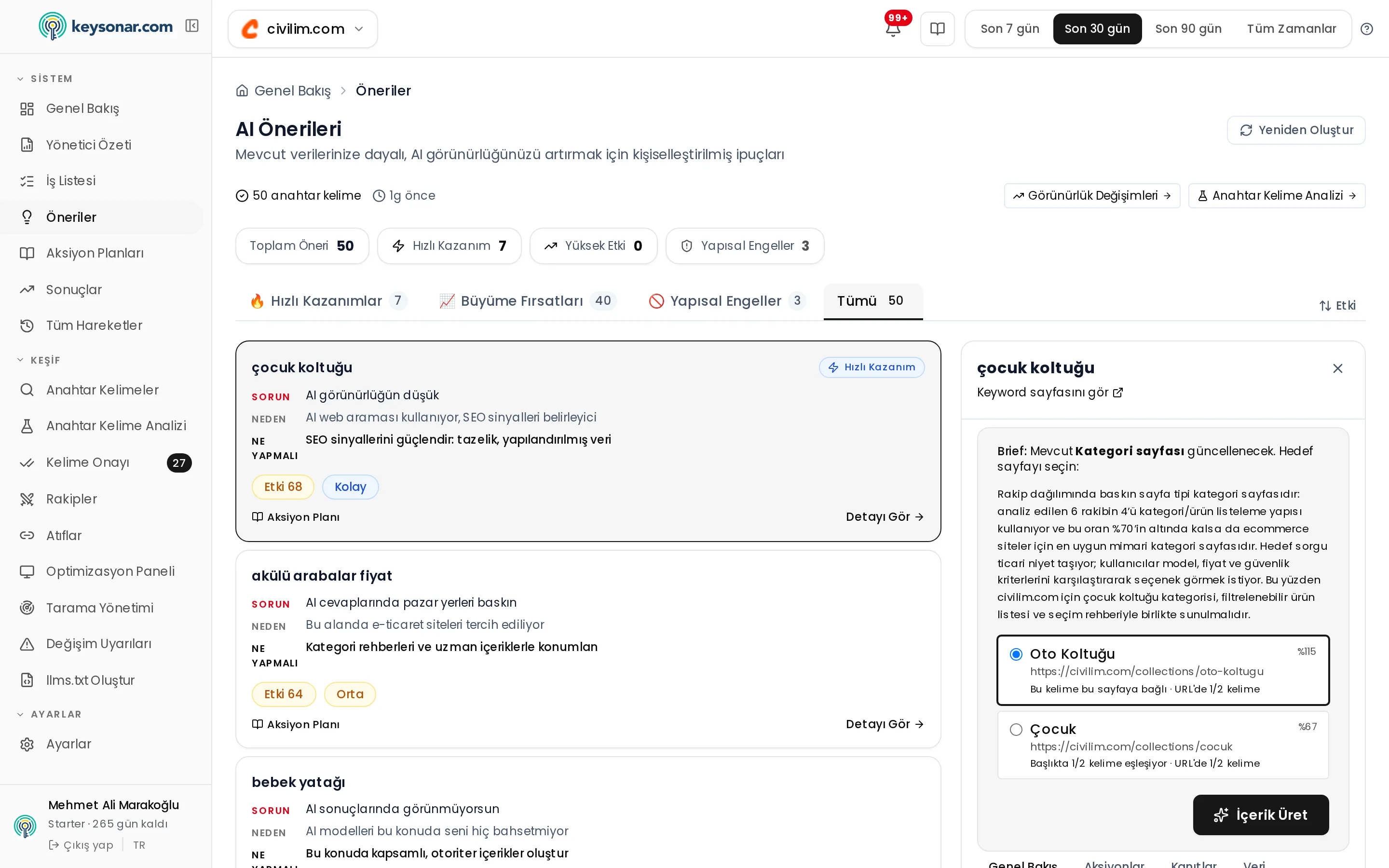Open the Yapısal Engeller tab

pyautogui.click(x=727, y=301)
